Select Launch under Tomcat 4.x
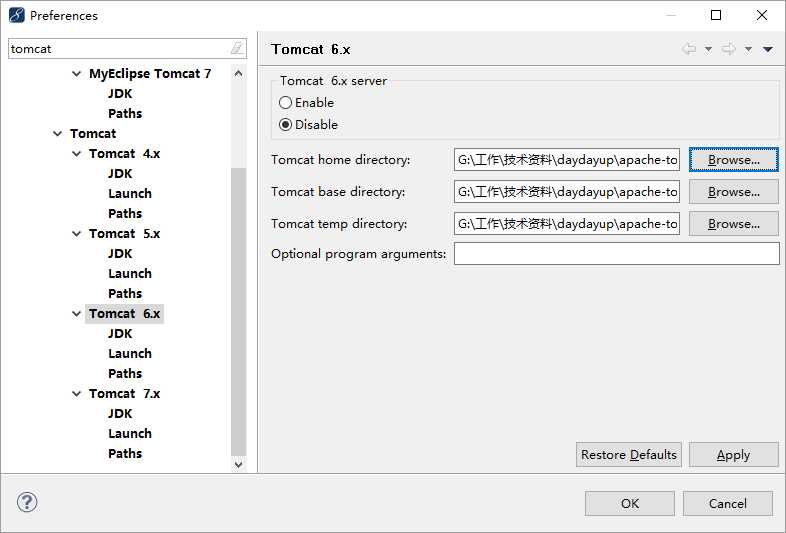The width and height of the screenshot is (786, 533). coord(130,194)
